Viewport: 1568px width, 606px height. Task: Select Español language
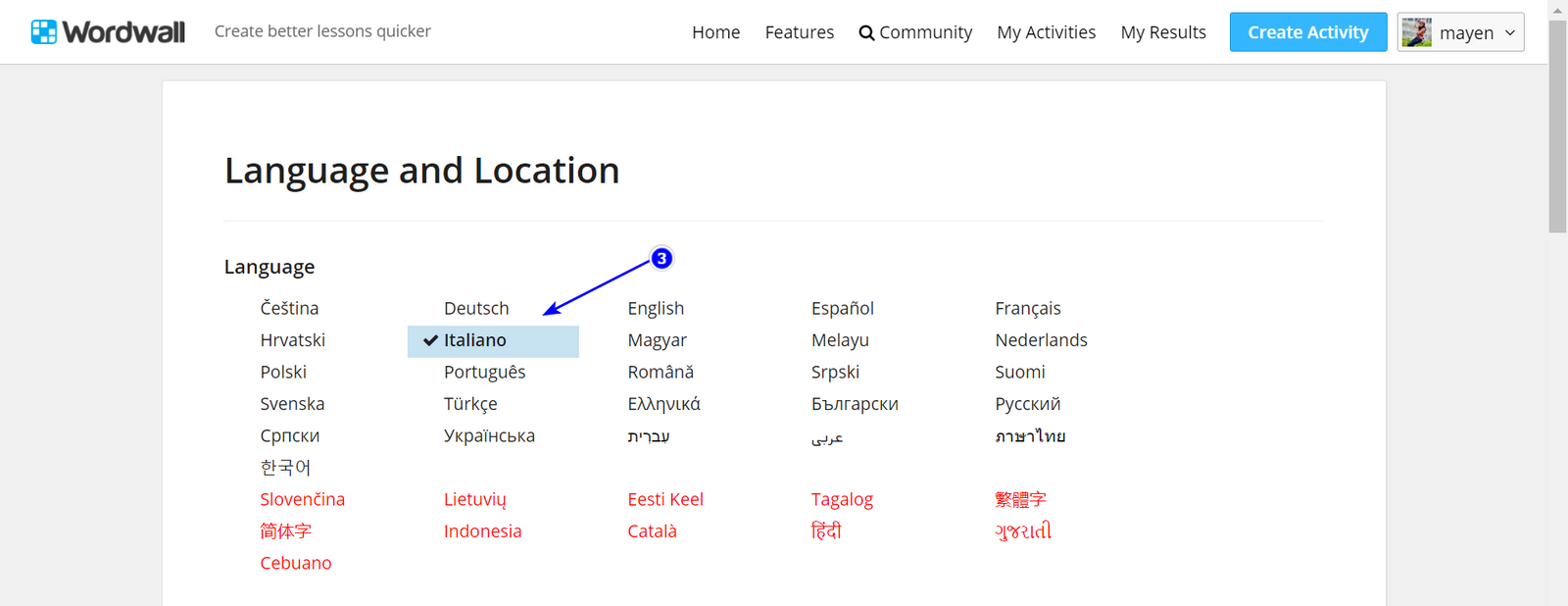coord(843,308)
